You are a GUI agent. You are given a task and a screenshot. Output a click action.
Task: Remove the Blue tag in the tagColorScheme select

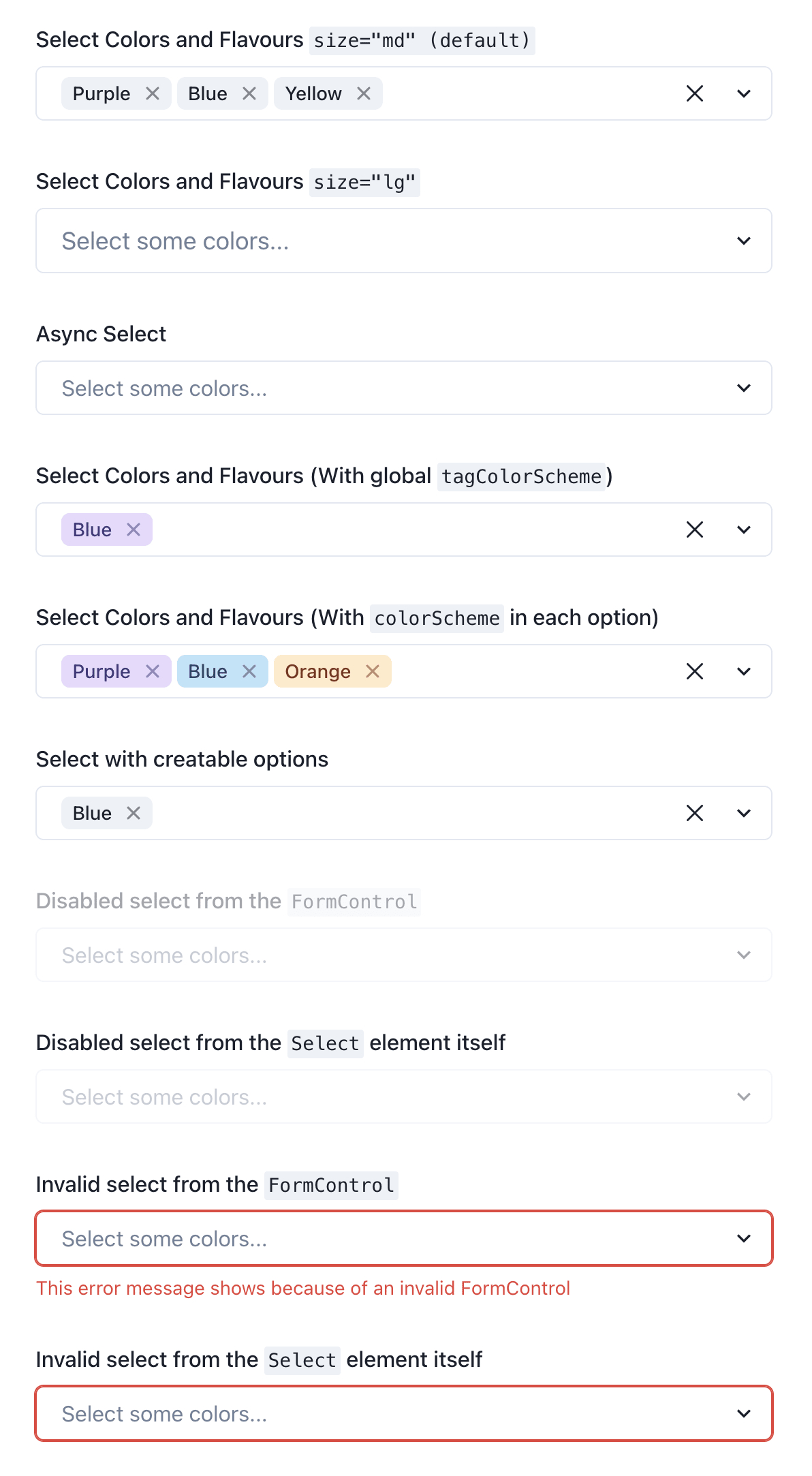(x=134, y=529)
